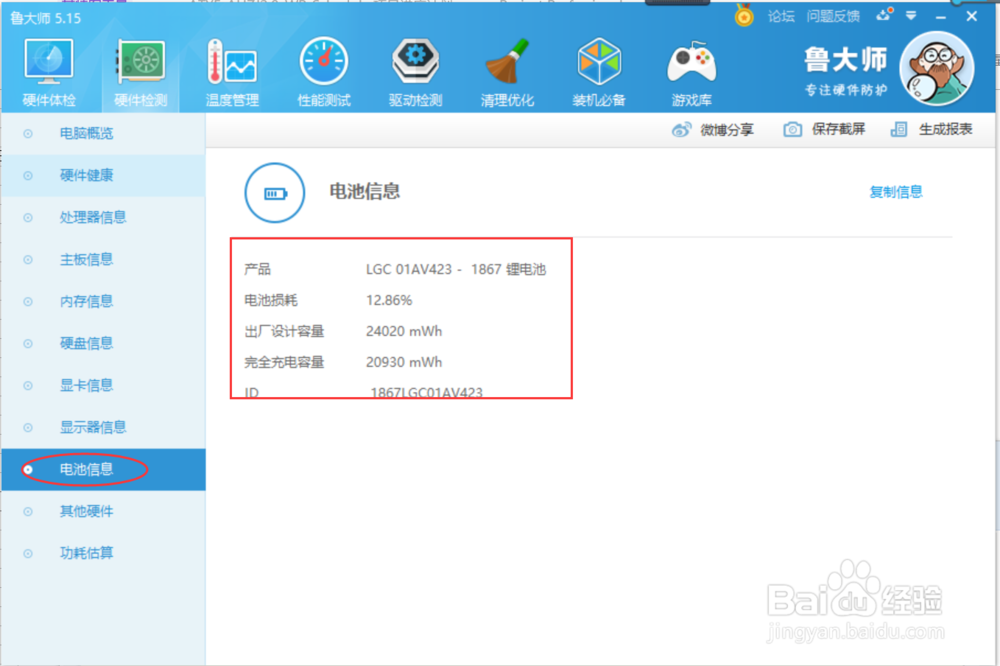The width and height of the screenshot is (1000, 666).
Task: Click the gold medal icon in title bar
Action: (x=744, y=15)
